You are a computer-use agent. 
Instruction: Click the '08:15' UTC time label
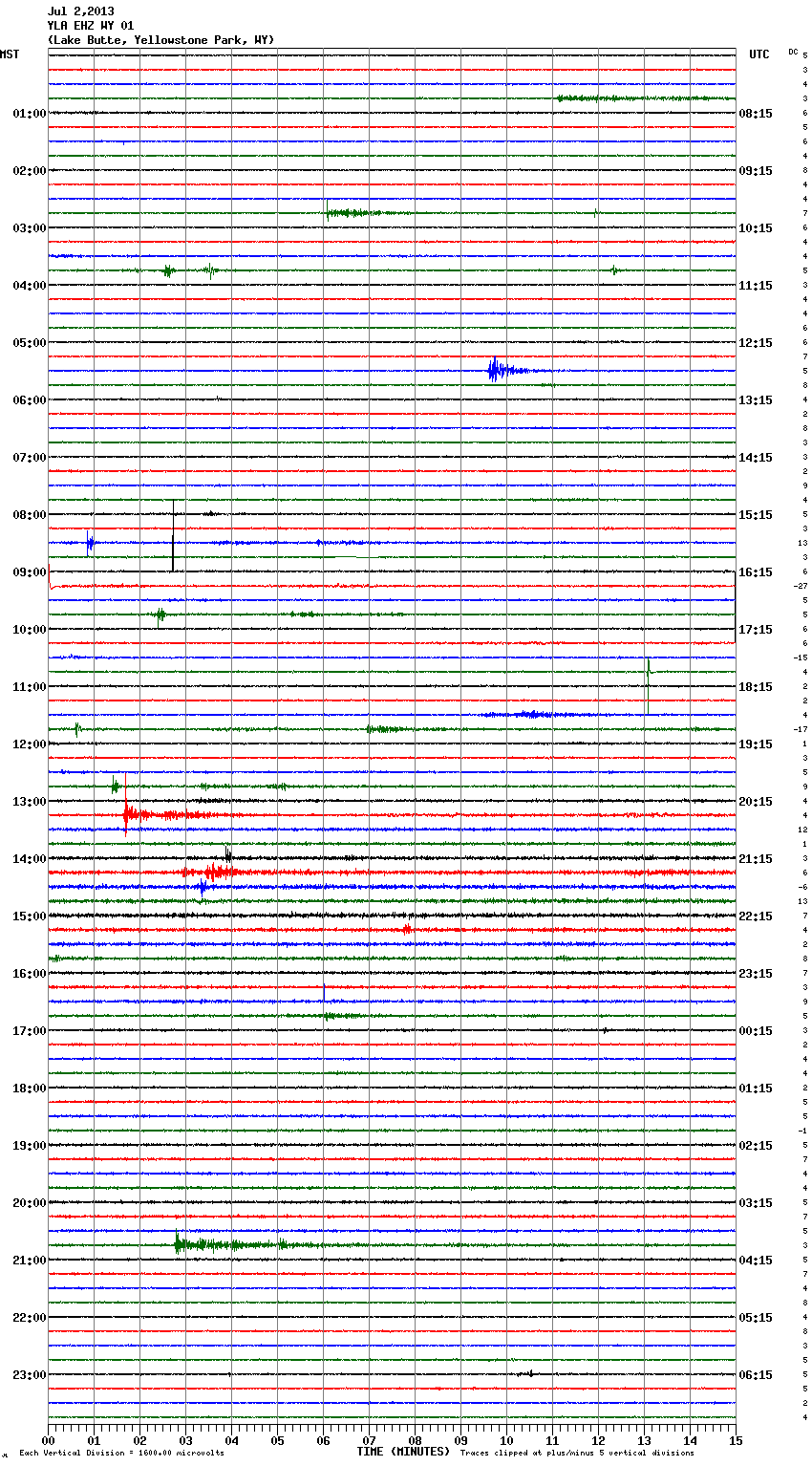pos(756,114)
